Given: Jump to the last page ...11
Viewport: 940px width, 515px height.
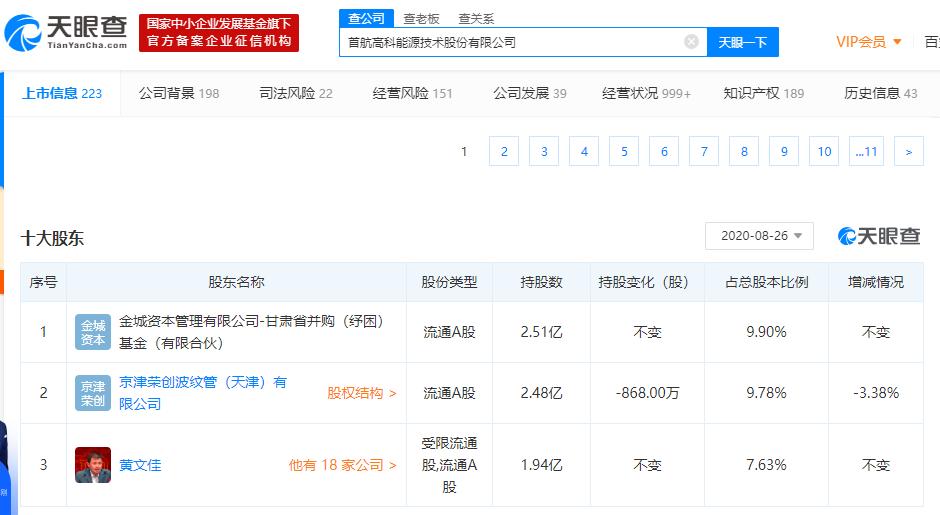Looking at the screenshot, I should pyautogui.click(x=866, y=151).
